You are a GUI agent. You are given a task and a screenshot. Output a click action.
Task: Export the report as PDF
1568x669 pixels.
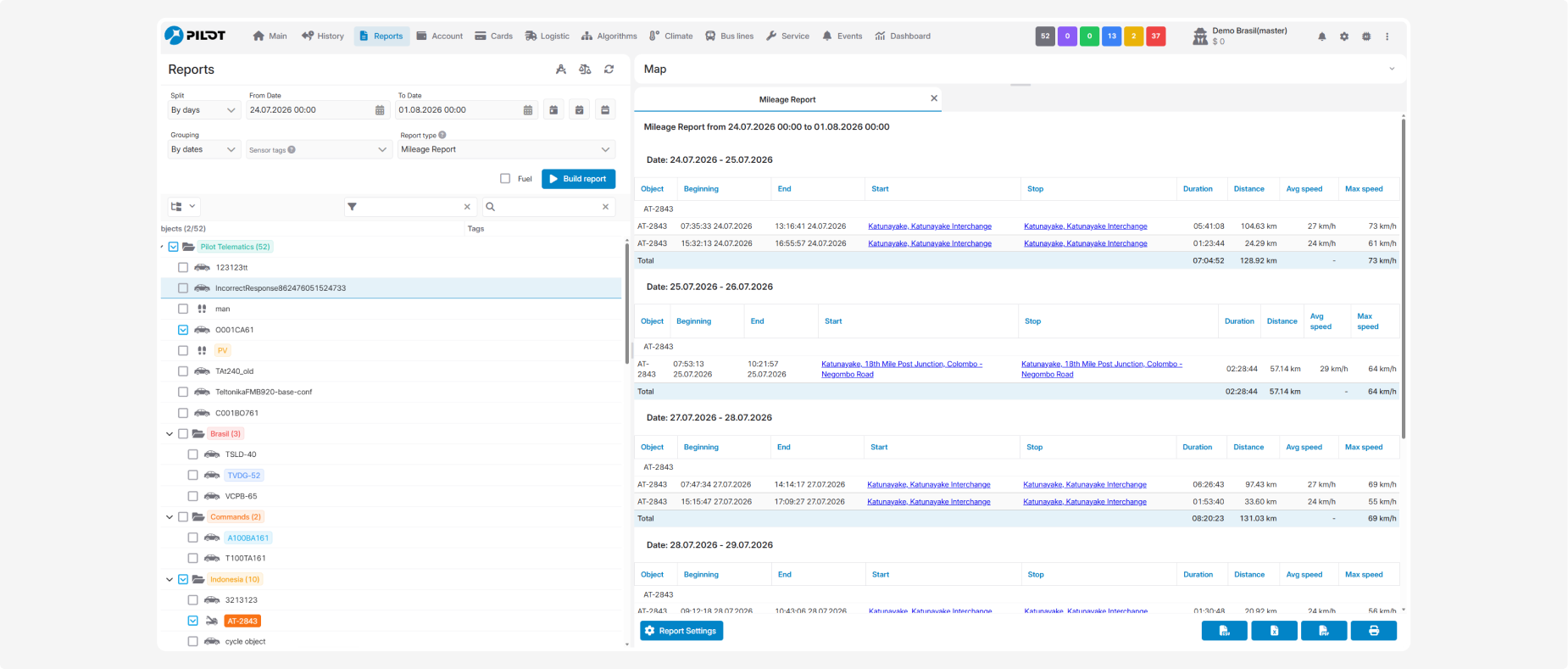(x=1324, y=631)
